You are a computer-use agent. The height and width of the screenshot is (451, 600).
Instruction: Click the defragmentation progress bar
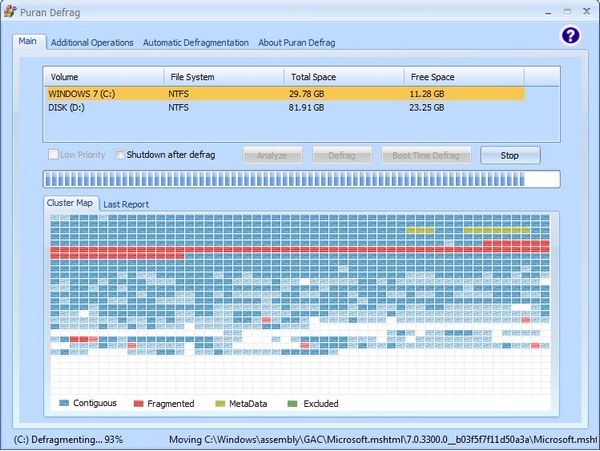[x=301, y=179]
